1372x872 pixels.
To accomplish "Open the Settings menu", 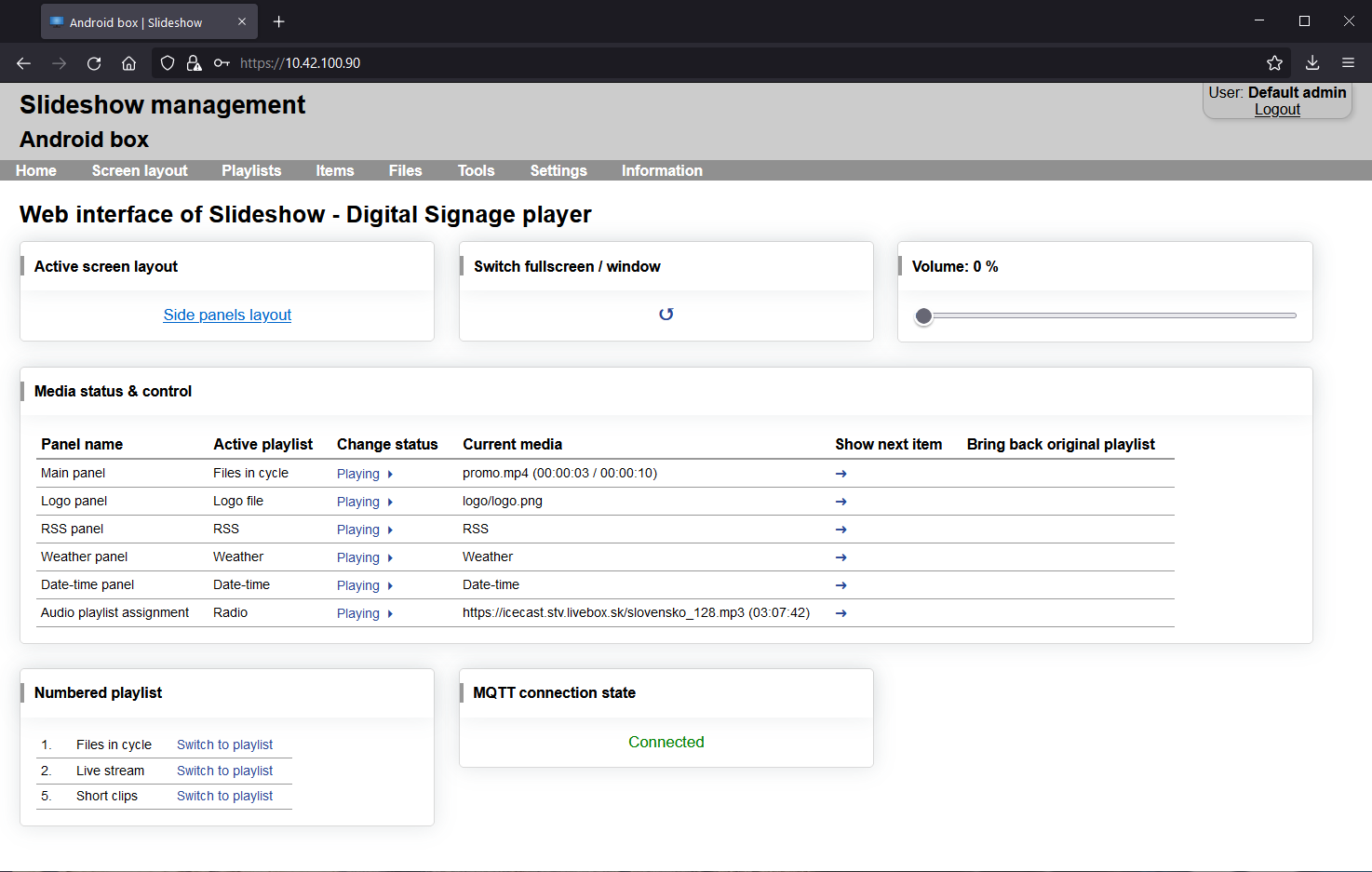I will coord(558,171).
